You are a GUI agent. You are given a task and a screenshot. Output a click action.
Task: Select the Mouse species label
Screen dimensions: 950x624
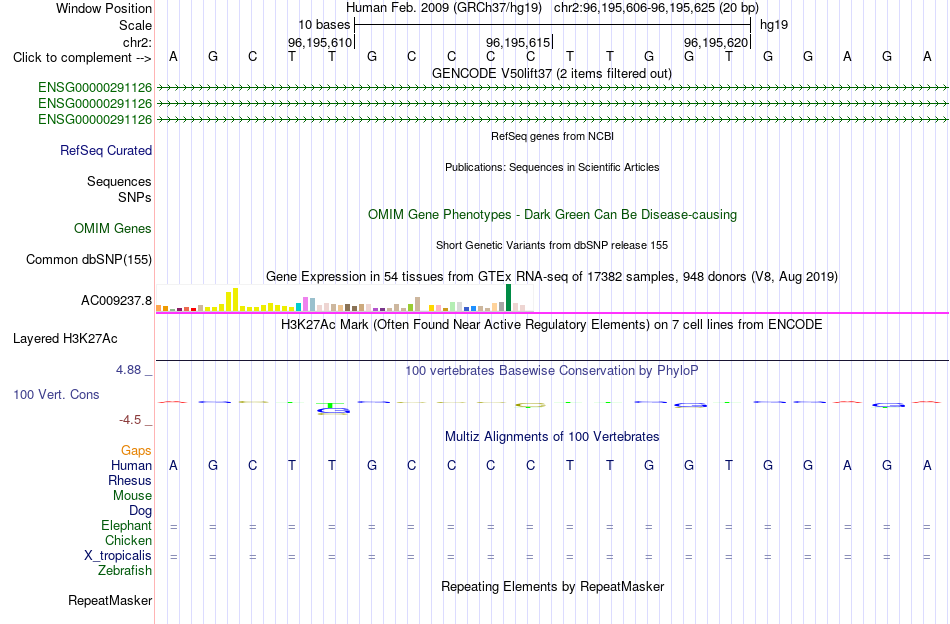[x=132, y=496]
